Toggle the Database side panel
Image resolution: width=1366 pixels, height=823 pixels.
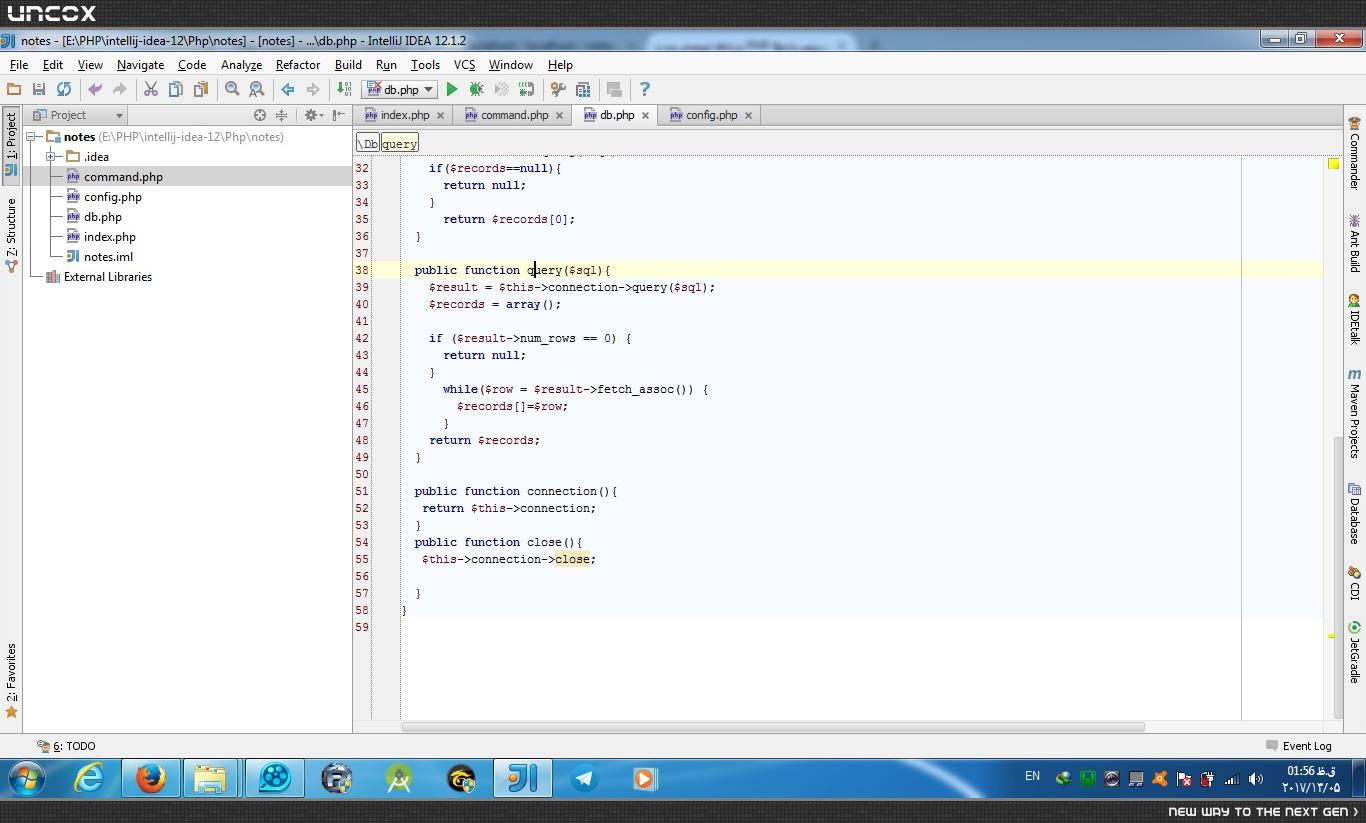(x=1354, y=514)
